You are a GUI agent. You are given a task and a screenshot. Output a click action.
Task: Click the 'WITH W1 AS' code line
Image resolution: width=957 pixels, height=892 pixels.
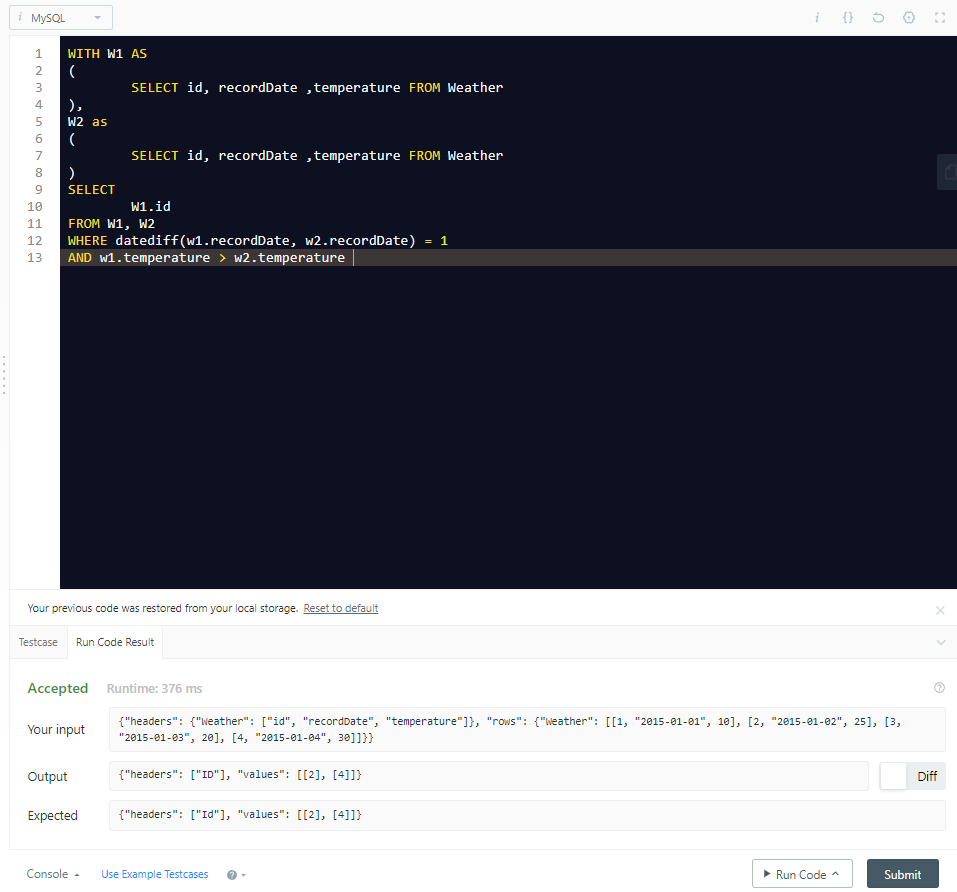click(x=107, y=54)
